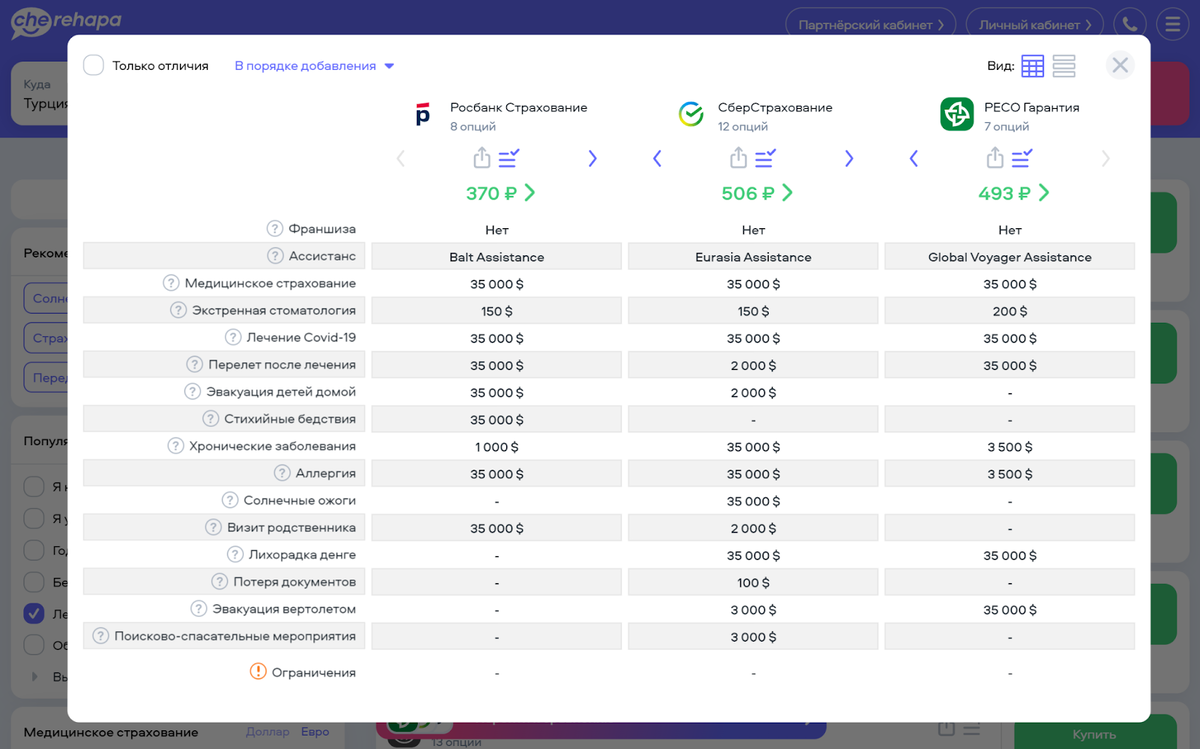Screen dimensions: 1200x749
Task: Show help for Ассистанс
Action: 276,256
